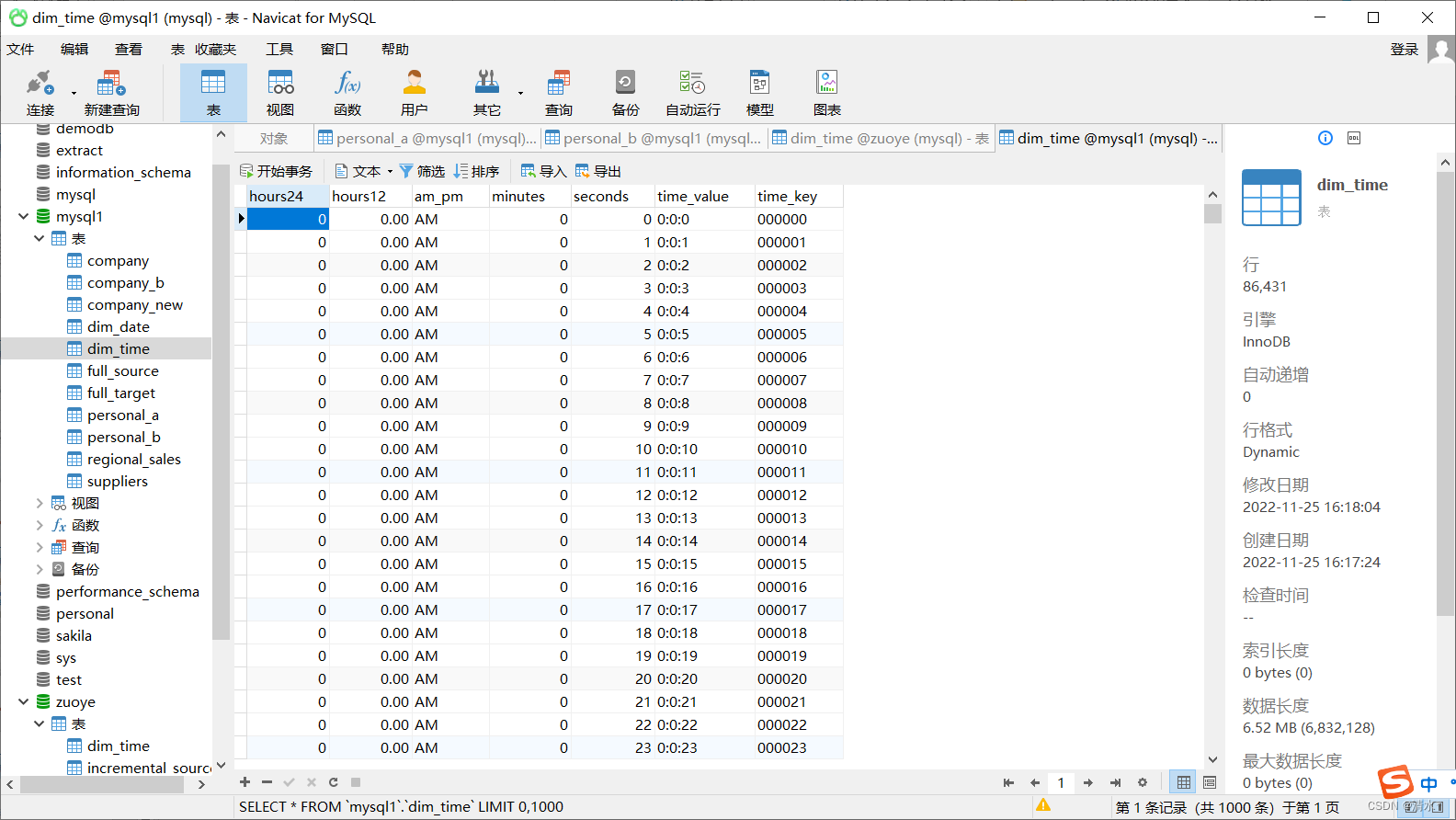Show the DDL info panel
Screen dimensions: 1456x820
pos(1354,138)
